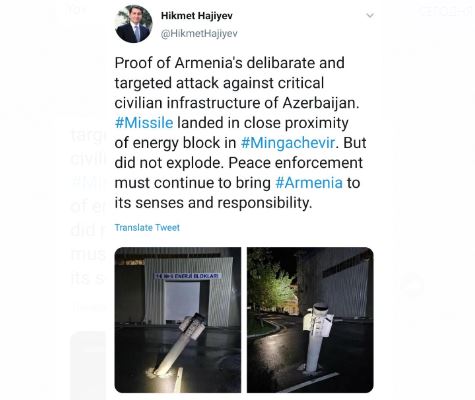This screenshot has height=400, width=475.
Task: View the right attached photo with tree
Action: coord(310,320)
